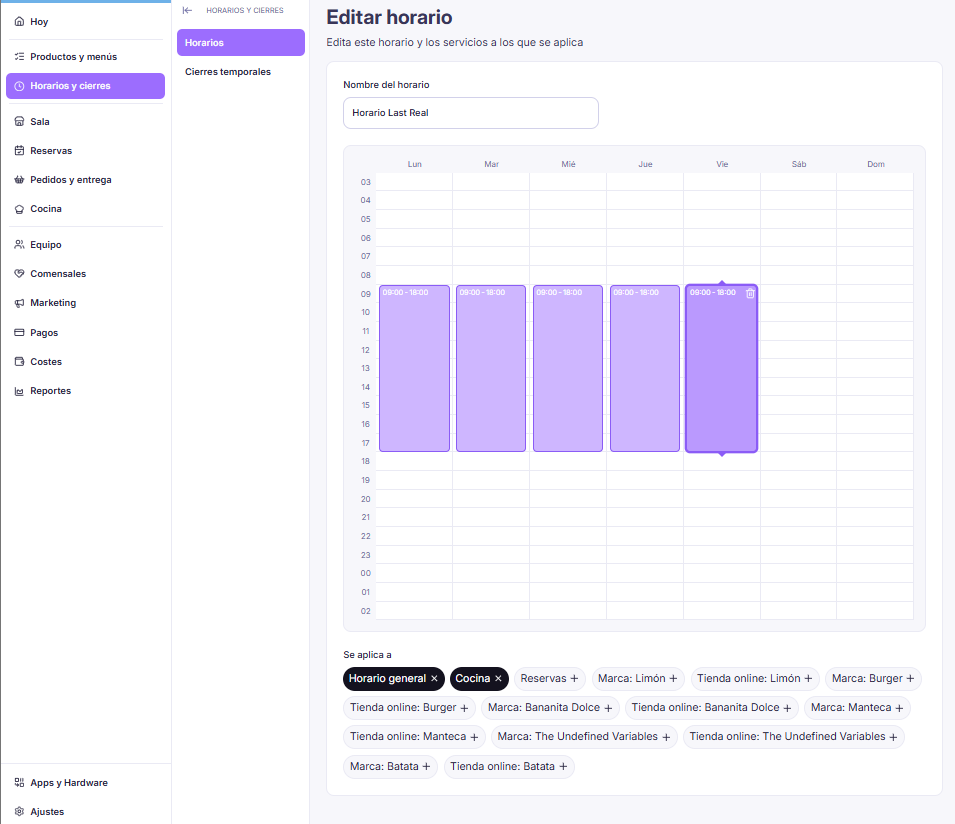Click the HORARIOS Y CIERRES breadcrumb

[245, 10]
